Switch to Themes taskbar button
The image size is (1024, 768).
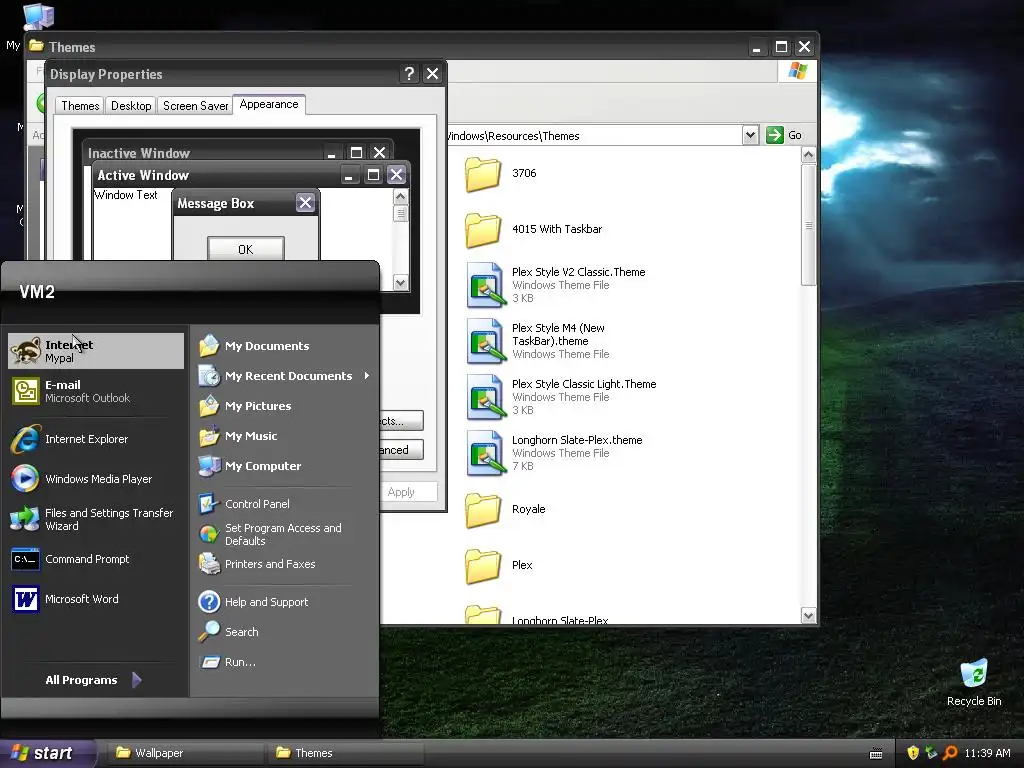tap(345, 753)
